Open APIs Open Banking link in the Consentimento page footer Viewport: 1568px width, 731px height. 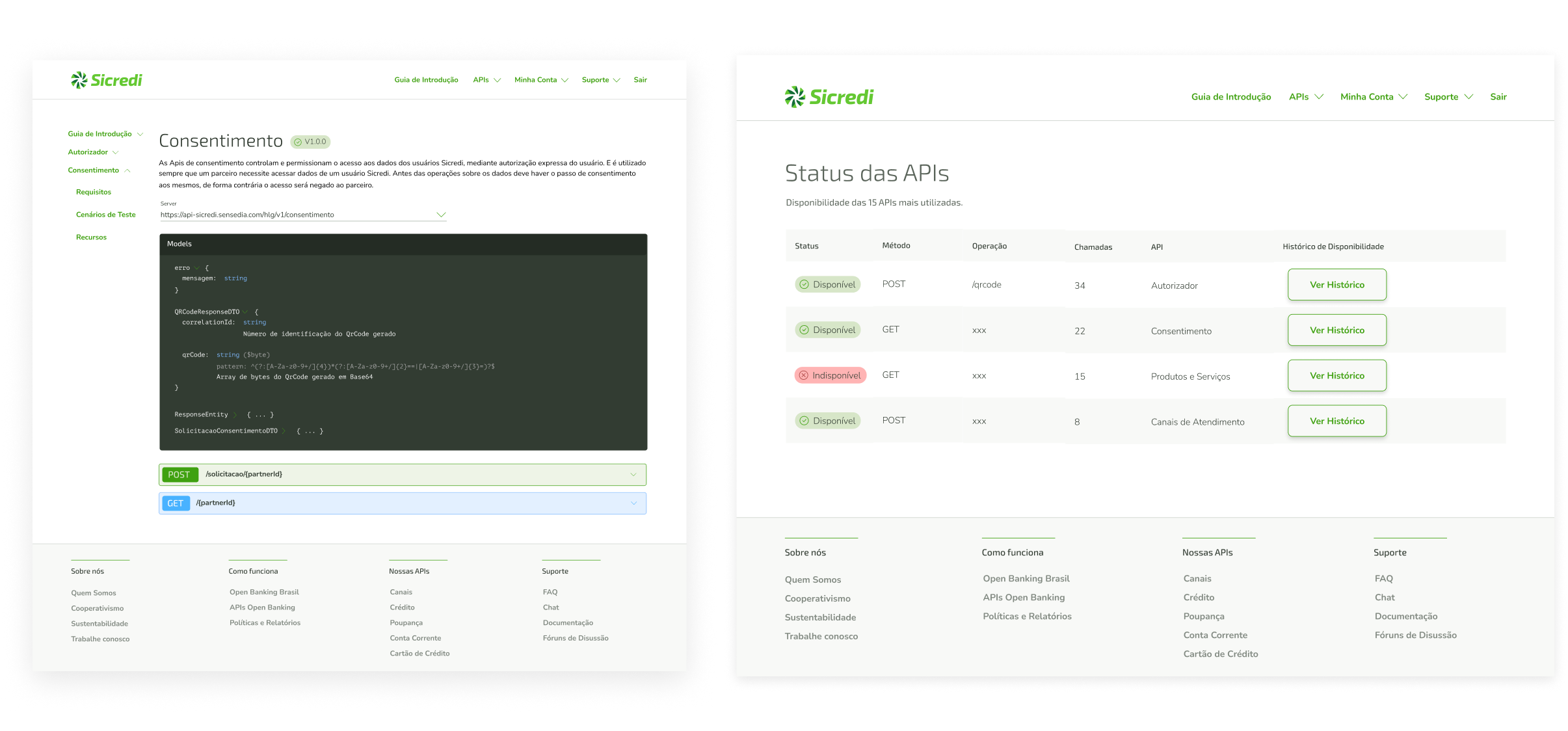coord(262,607)
